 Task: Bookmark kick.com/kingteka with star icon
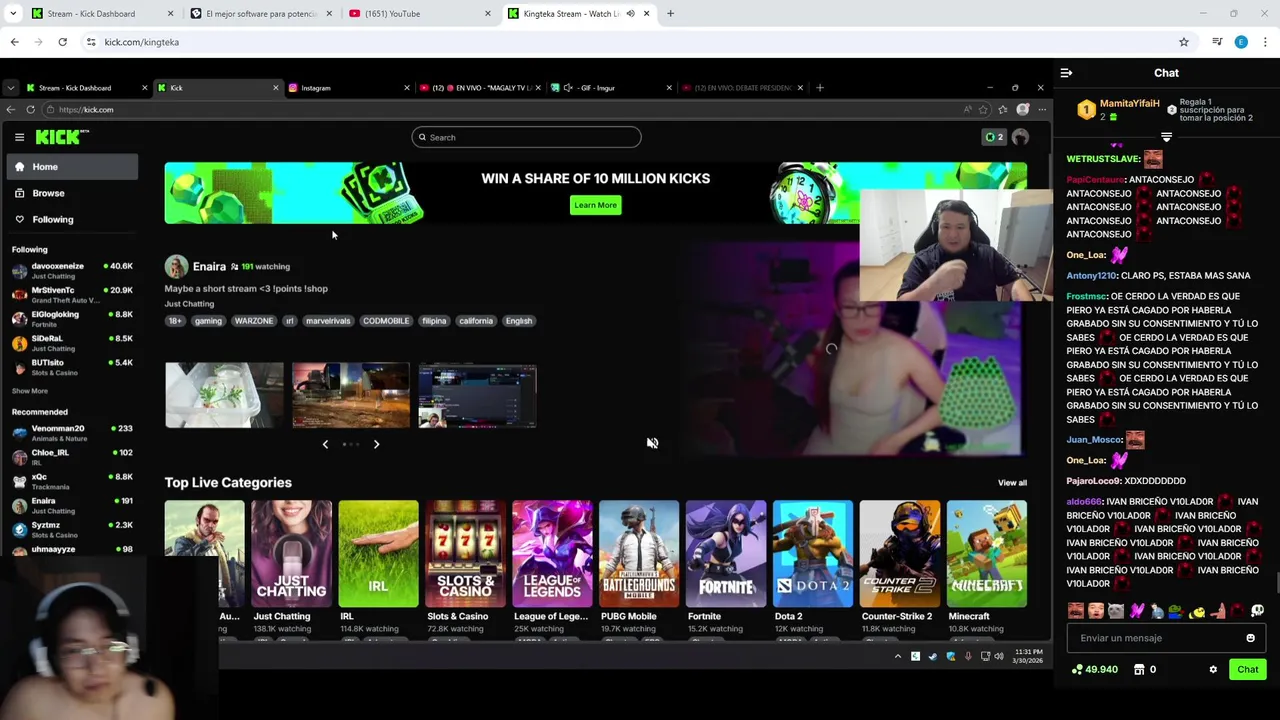[1184, 42]
